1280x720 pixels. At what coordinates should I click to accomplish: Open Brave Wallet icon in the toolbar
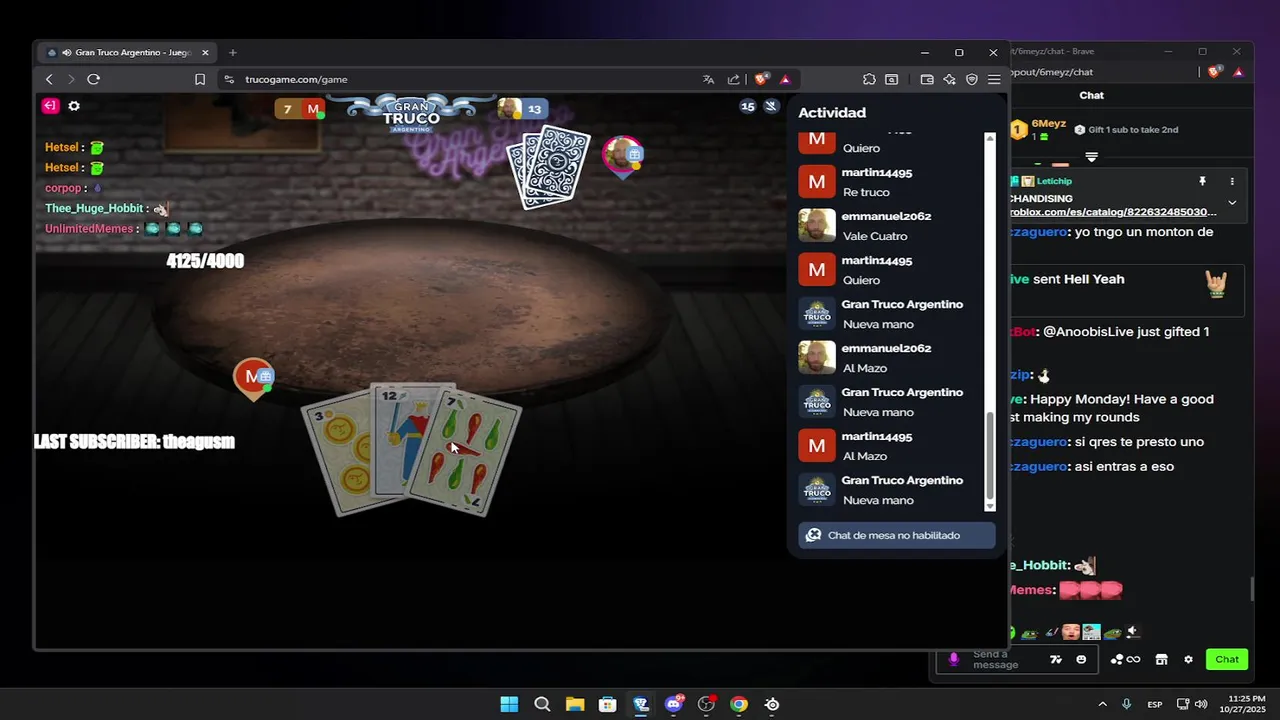coord(927,79)
